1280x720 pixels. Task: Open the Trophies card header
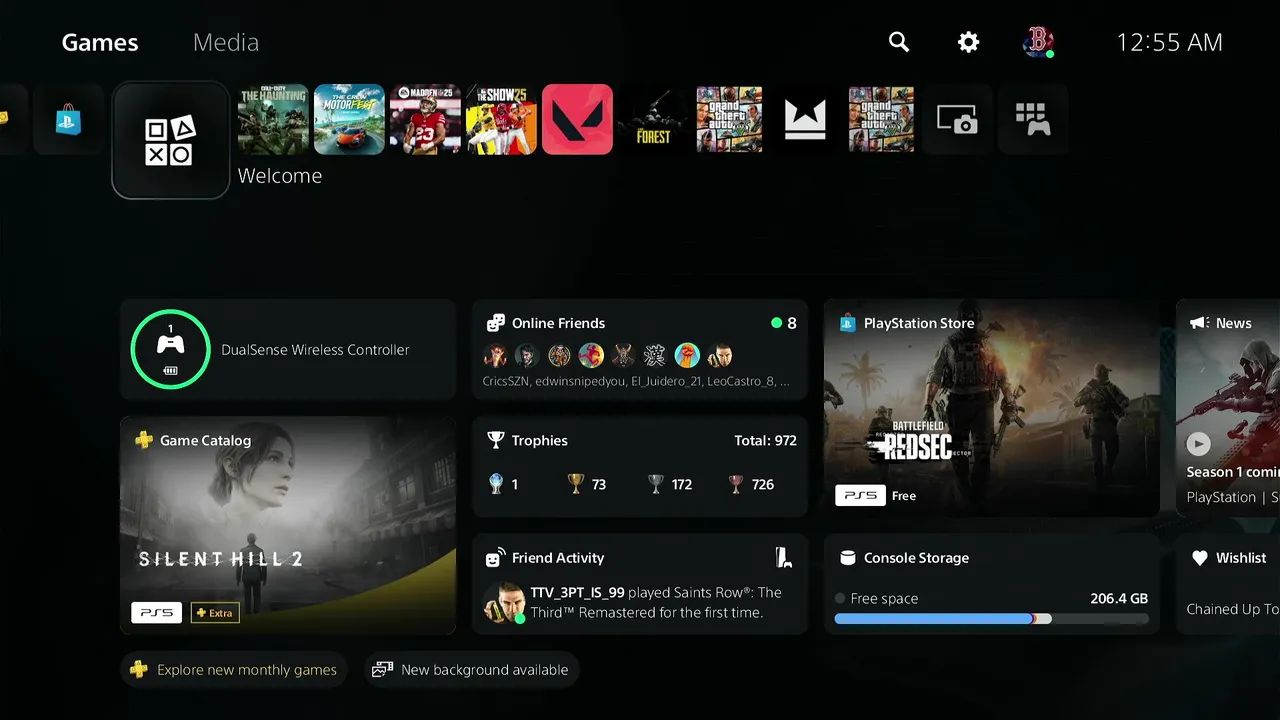pos(539,440)
